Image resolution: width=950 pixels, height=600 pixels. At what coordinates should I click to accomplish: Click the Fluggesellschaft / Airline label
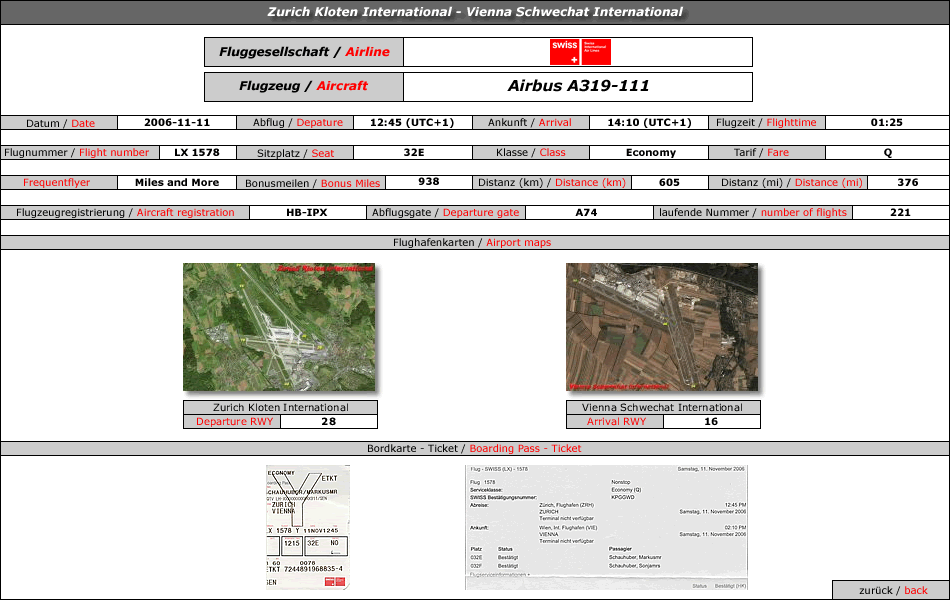coord(304,52)
